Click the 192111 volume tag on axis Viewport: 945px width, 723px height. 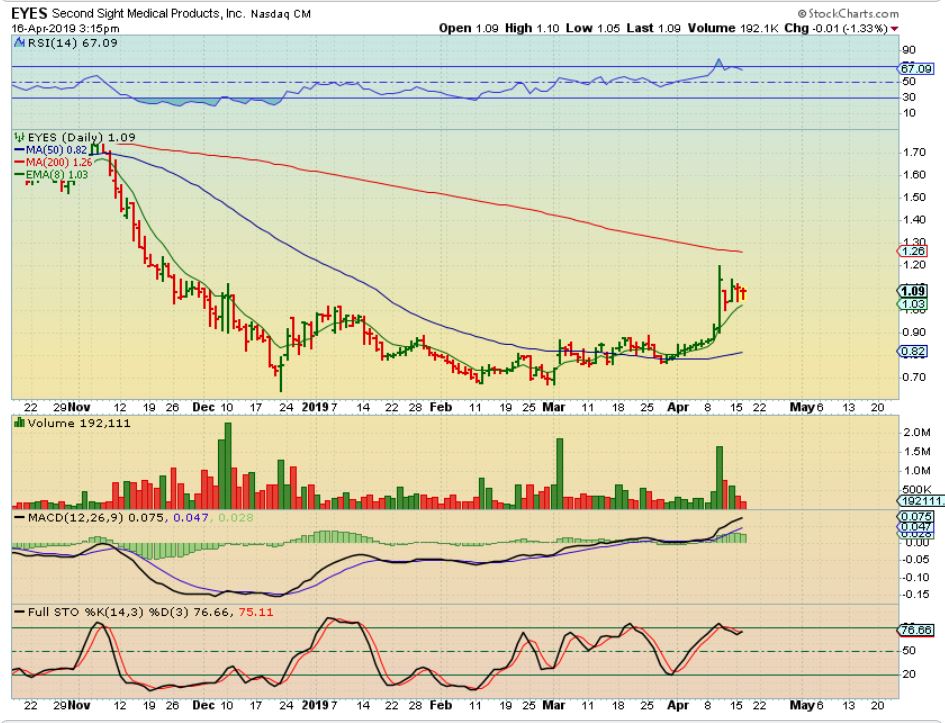[x=921, y=501]
